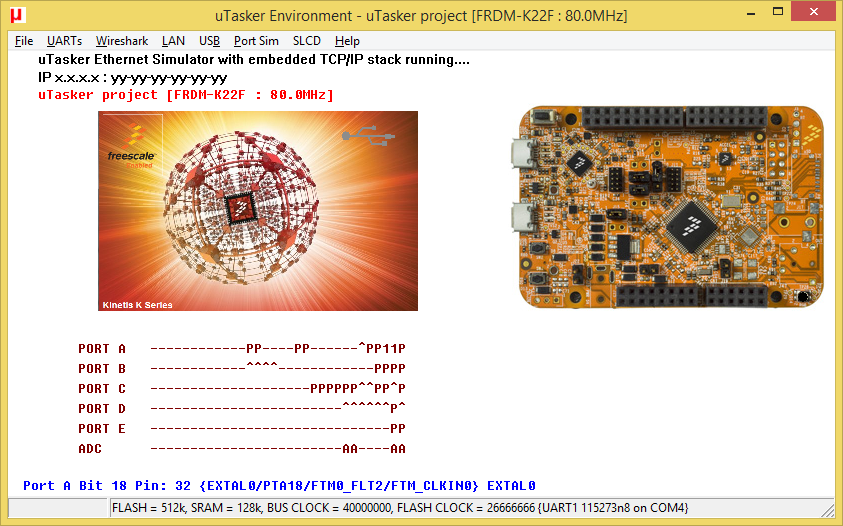Click the Freescale logo printed on board corner
Image resolution: width=843 pixels, height=526 pixels.
pyautogui.click(x=812, y=134)
